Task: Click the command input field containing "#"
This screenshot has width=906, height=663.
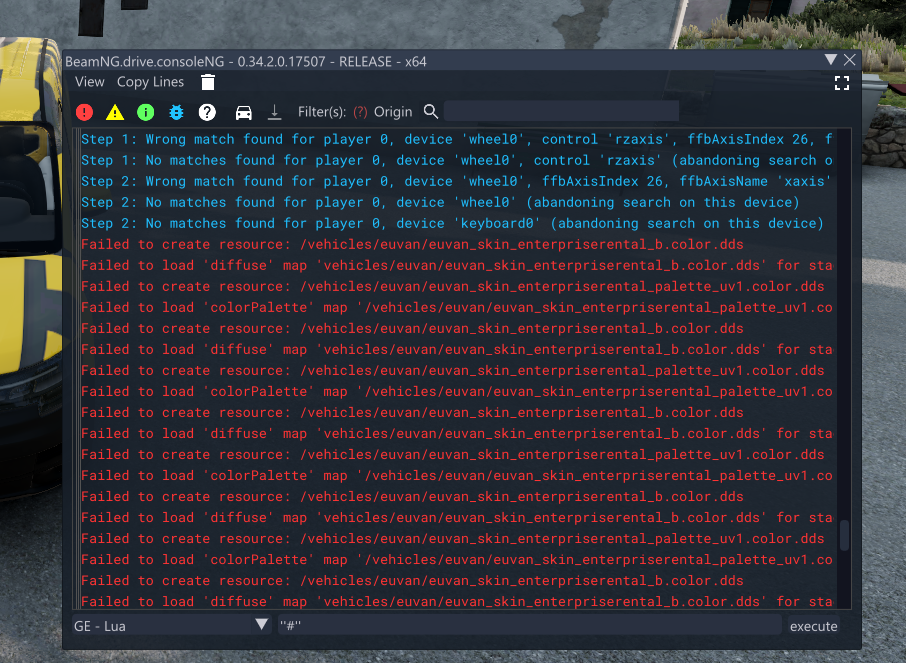Action: coord(529,625)
